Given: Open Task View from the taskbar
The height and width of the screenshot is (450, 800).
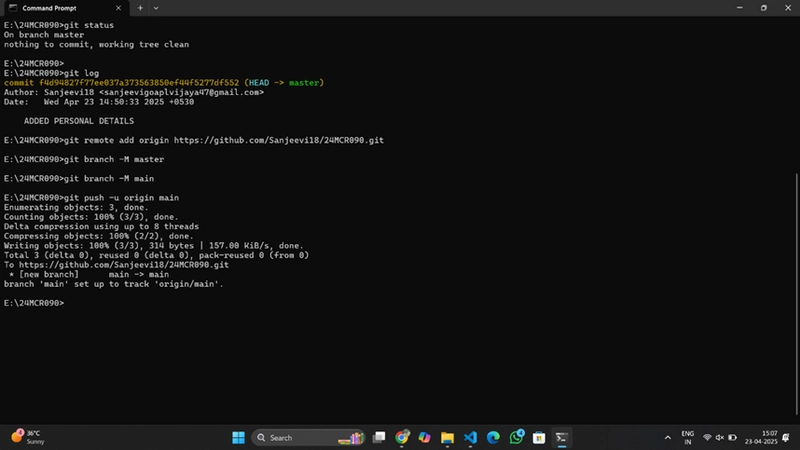Looking at the screenshot, I should [379, 438].
